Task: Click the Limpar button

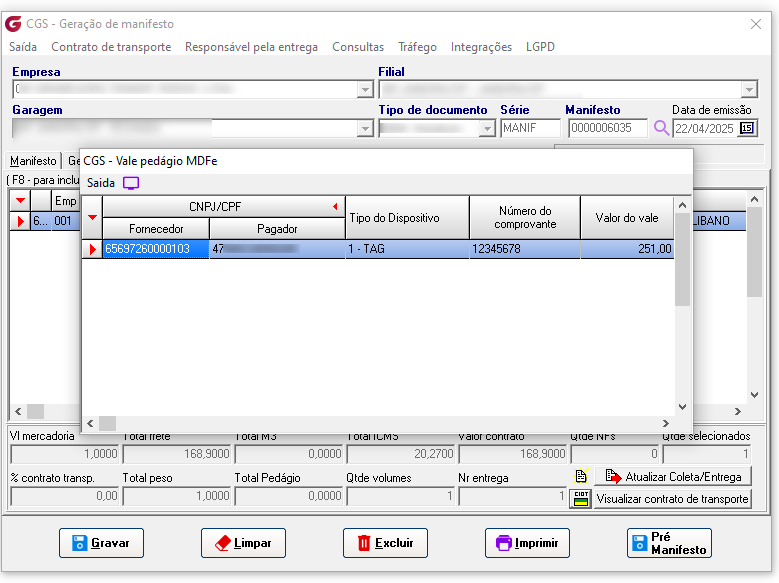Action: click(243, 543)
